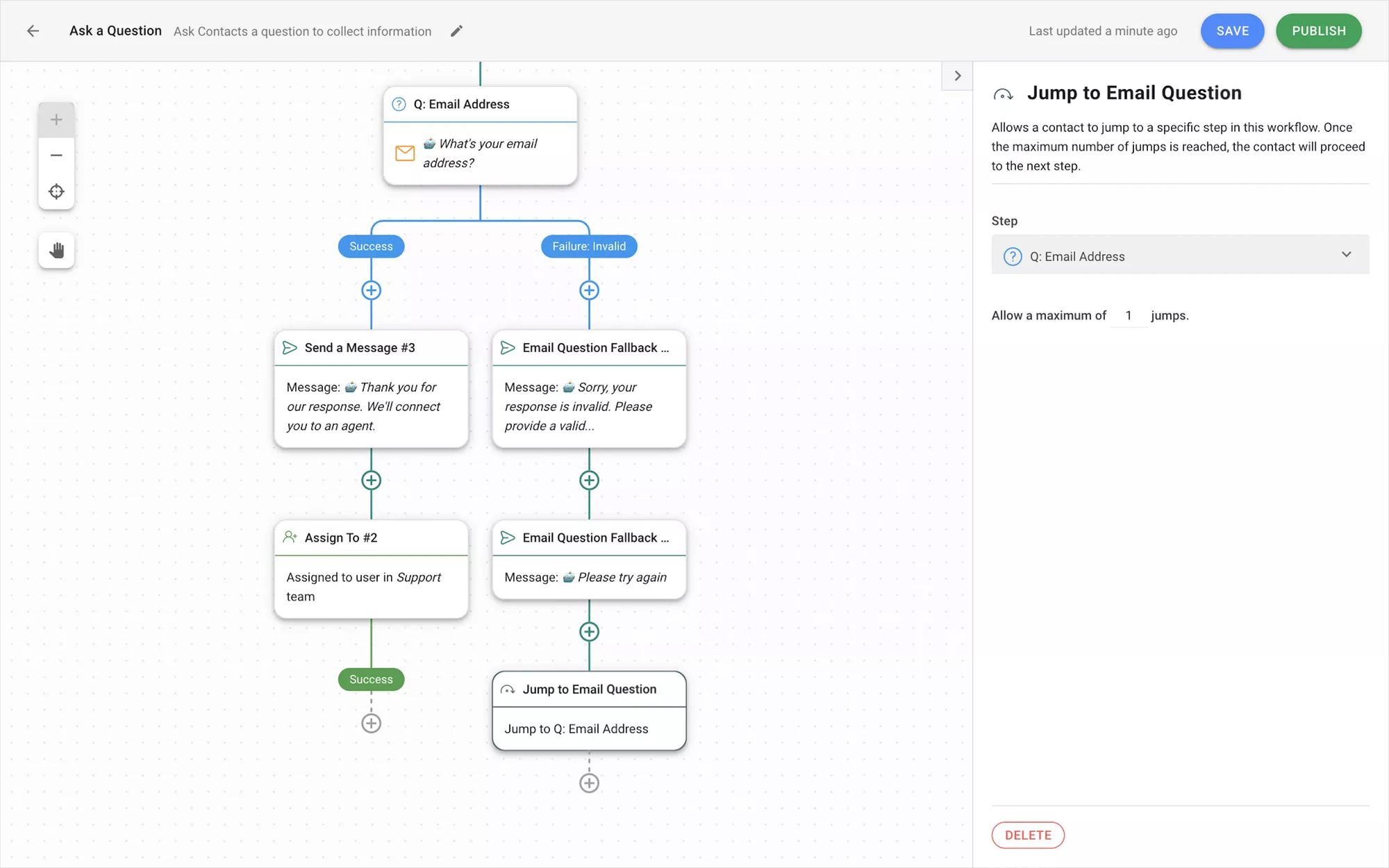
Task: Click the maximum jumps input field
Action: tap(1128, 315)
